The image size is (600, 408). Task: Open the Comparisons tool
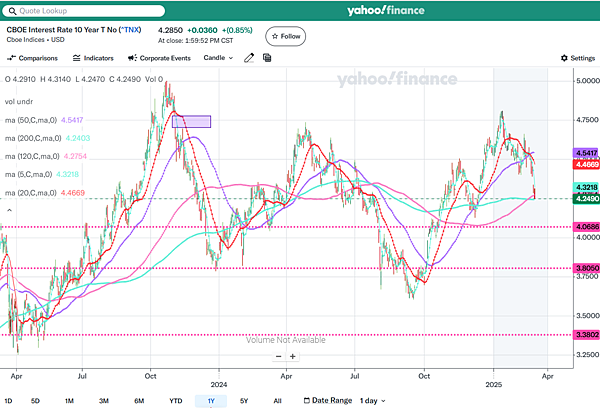(33, 58)
